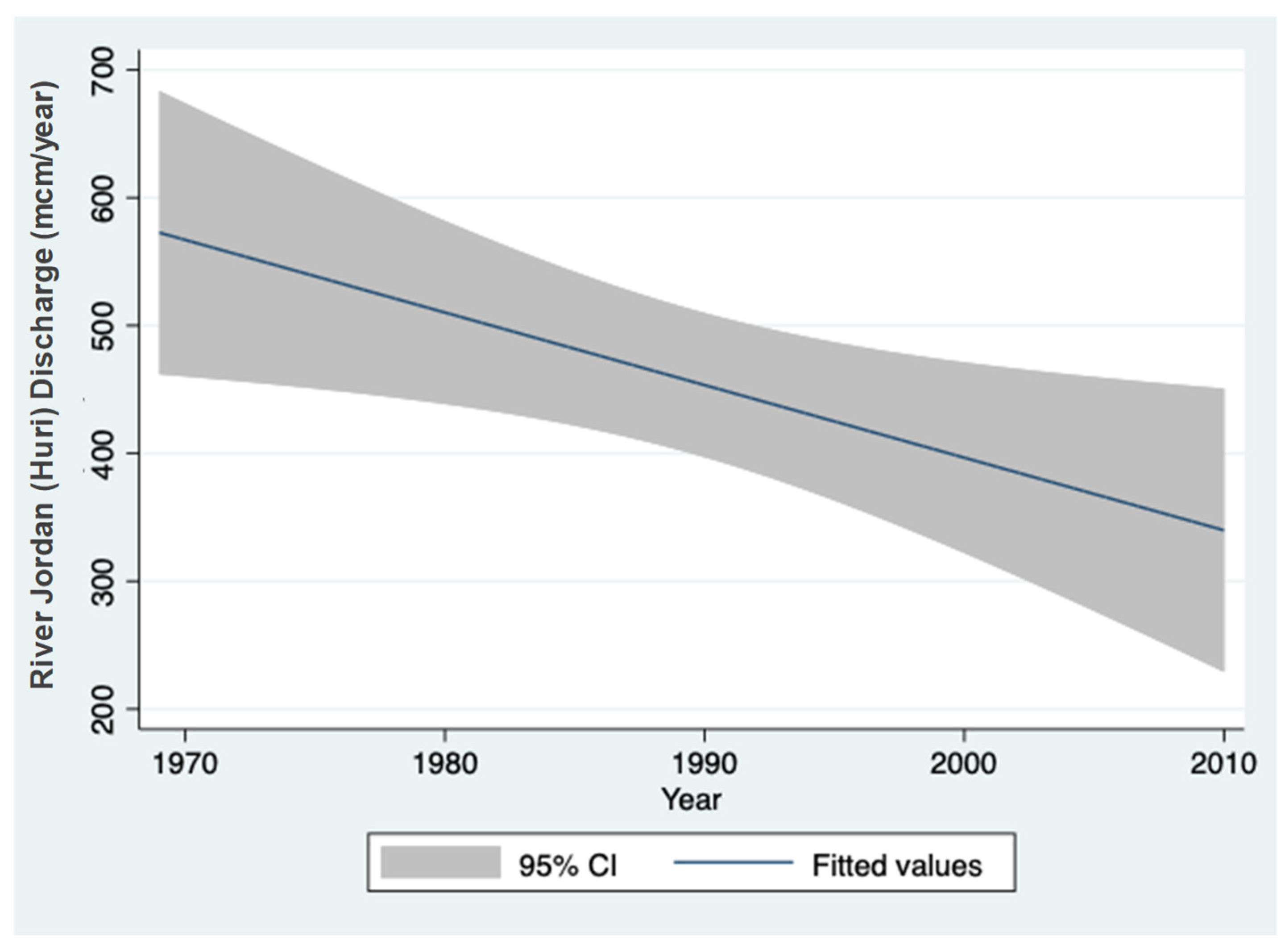Pick the 400 y-axis tick label
This screenshot has height=952, width=1285.
pos(104,454)
